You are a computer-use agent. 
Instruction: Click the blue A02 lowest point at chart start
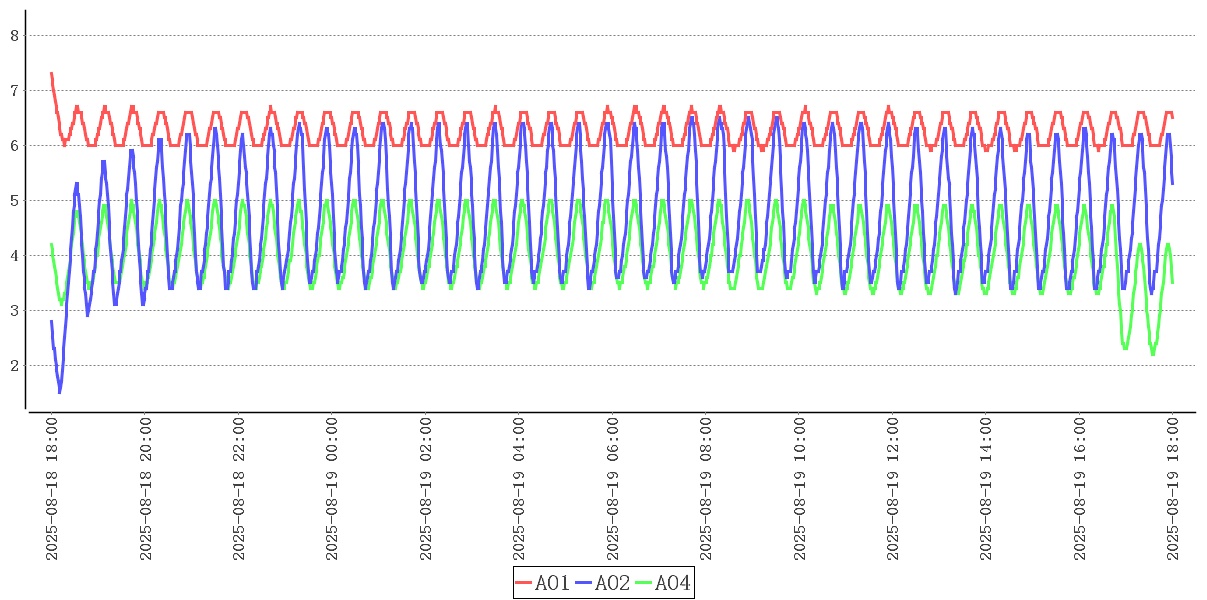coord(59,391)
